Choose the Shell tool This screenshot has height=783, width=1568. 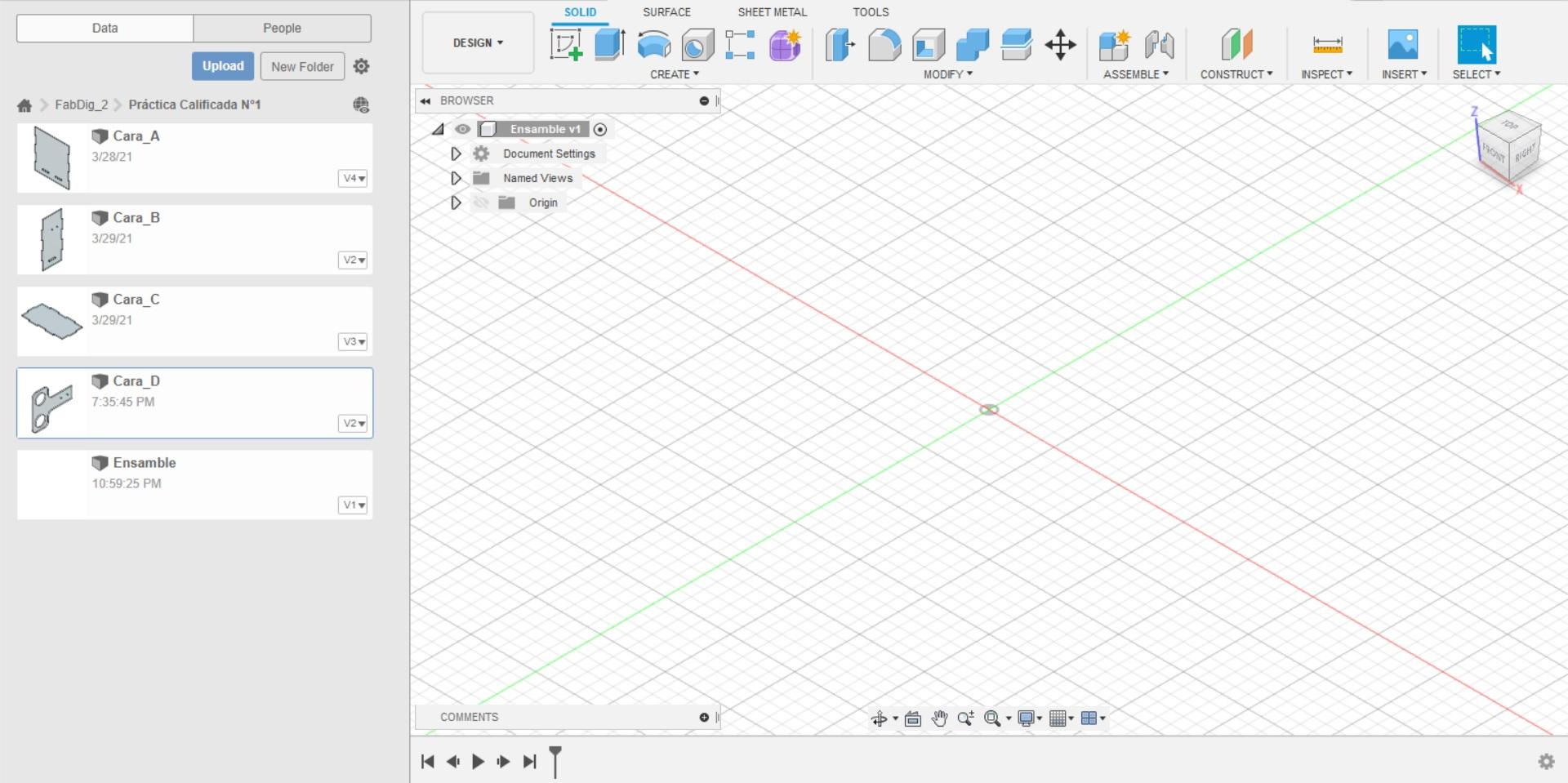[929, 45]
